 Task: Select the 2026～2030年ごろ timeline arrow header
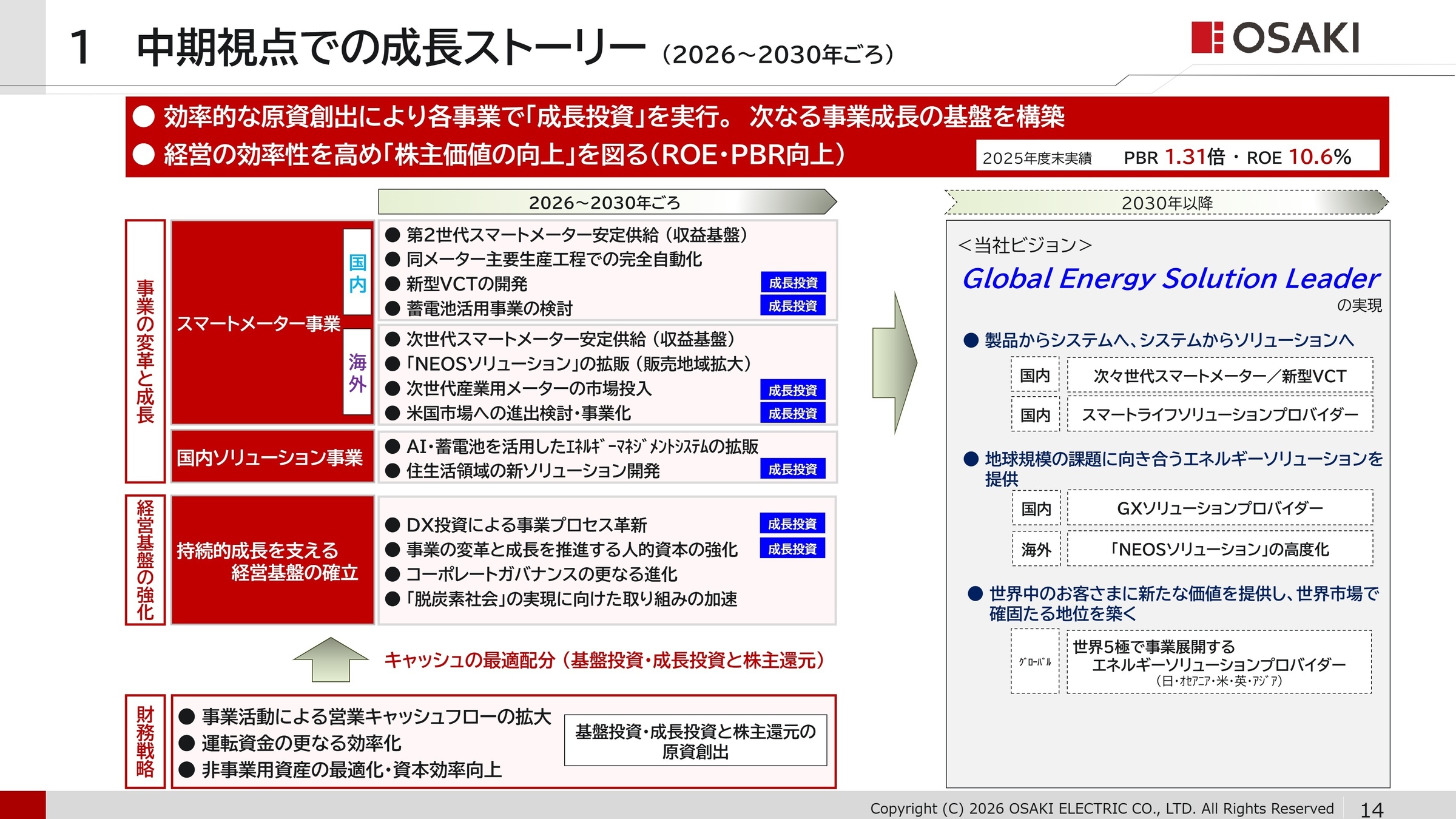click(x=607, y=202)
